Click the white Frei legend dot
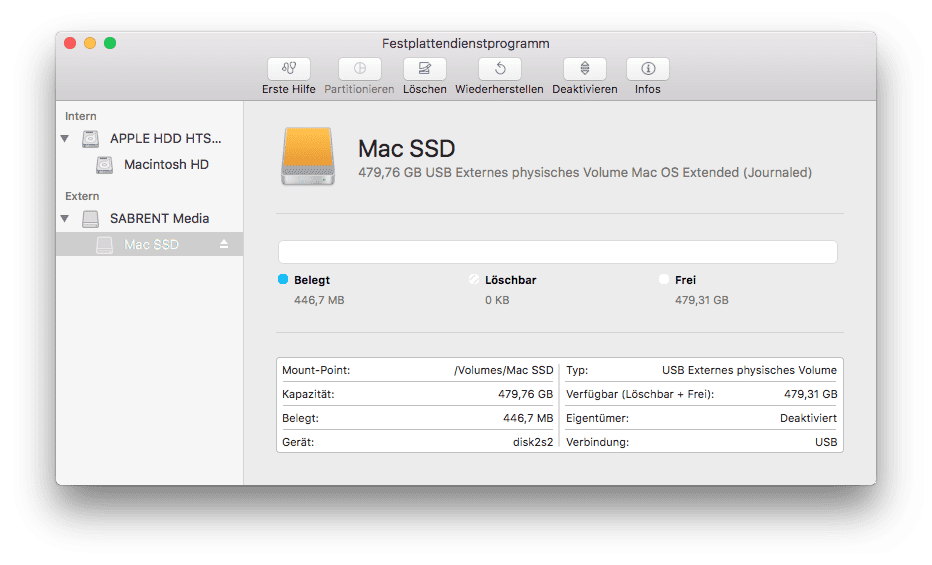932x565 pixels. (x=664, y=280)
